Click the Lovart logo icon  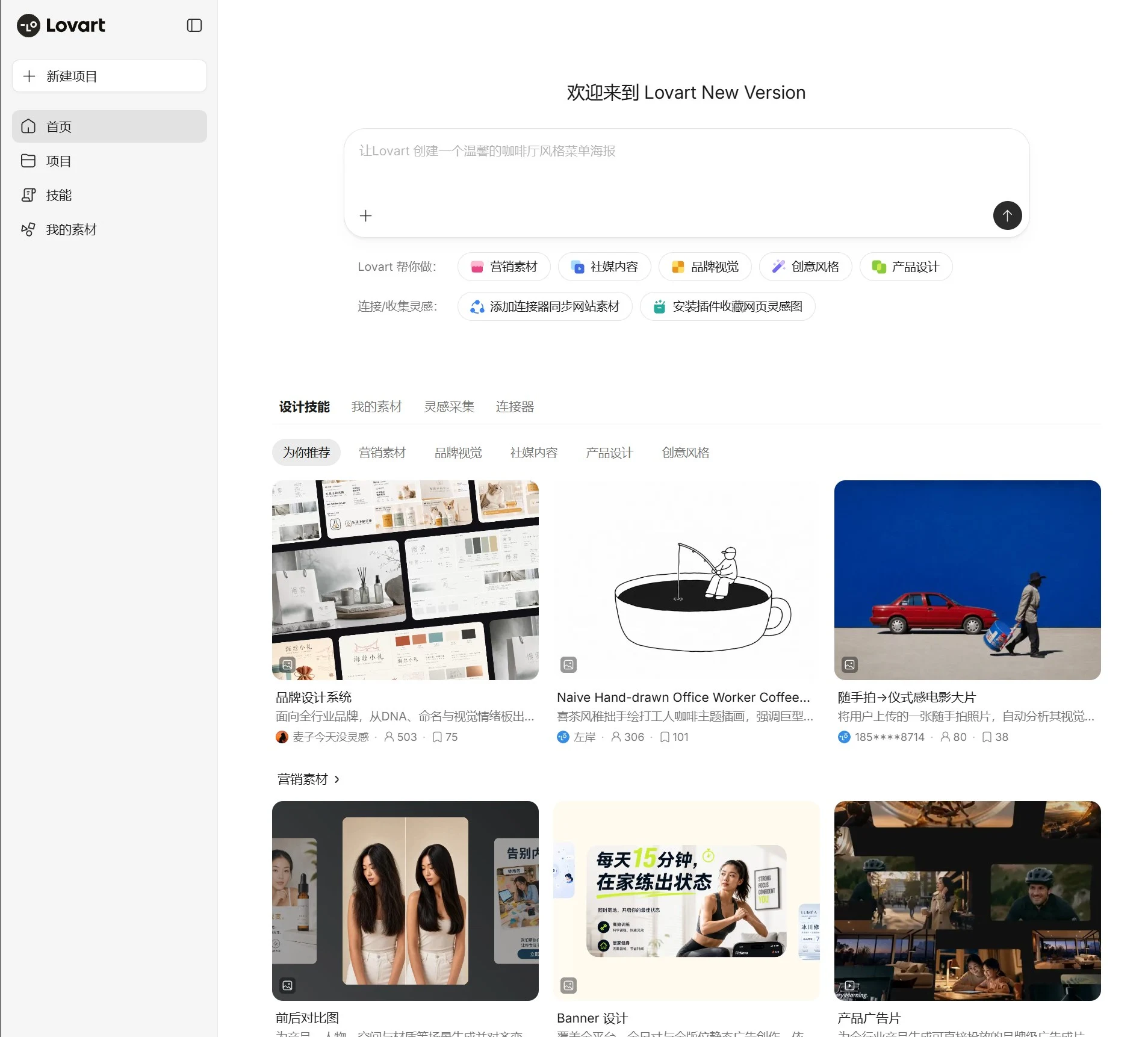pos(28,25)
